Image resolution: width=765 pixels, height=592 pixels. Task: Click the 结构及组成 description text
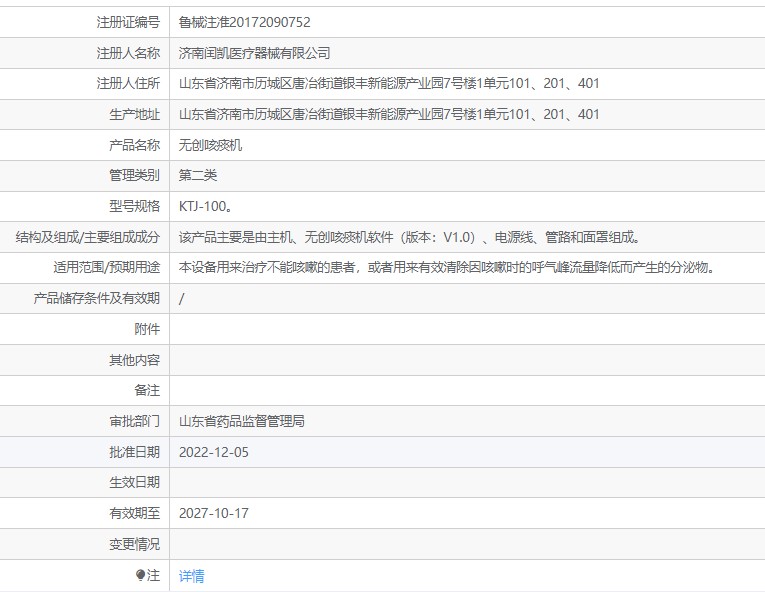(x=410, y=237)
